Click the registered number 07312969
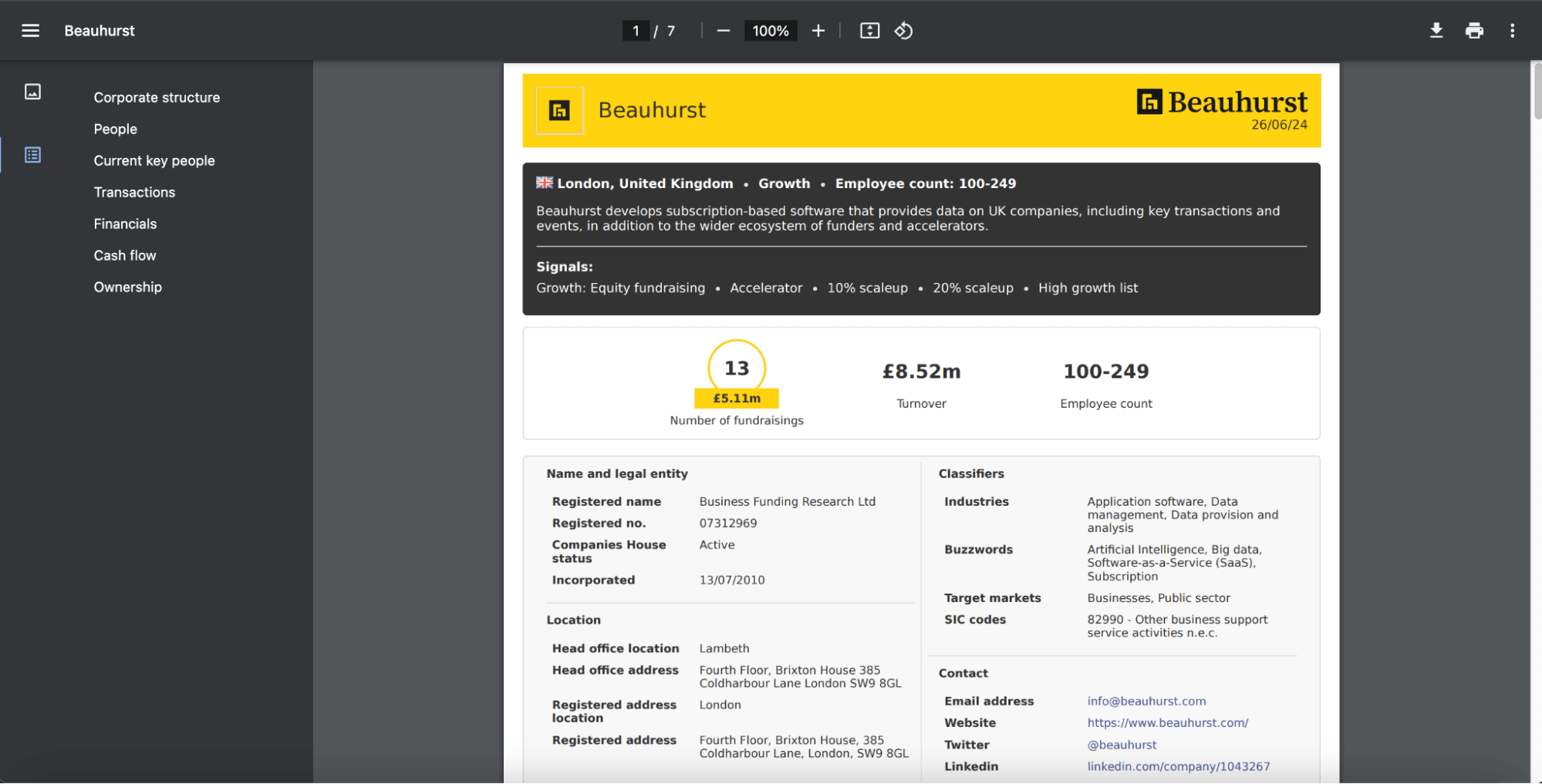 tap(728, 523)
